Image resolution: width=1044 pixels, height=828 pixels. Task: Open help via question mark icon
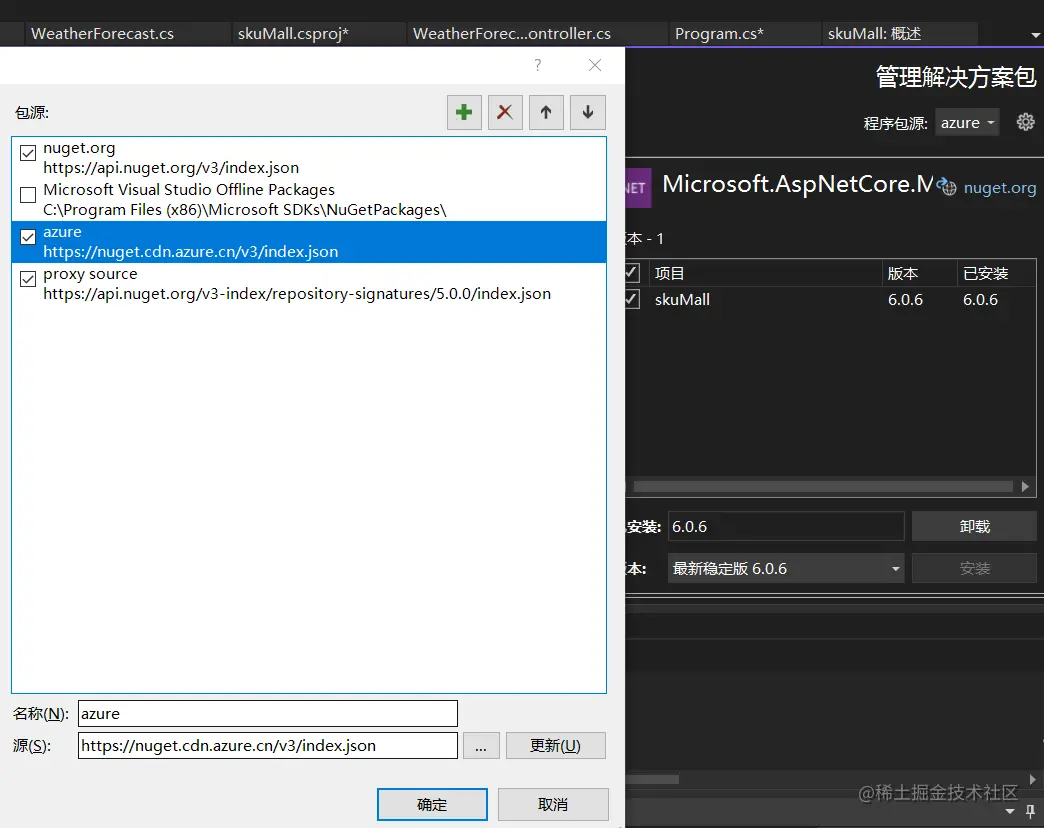[537, 65]
